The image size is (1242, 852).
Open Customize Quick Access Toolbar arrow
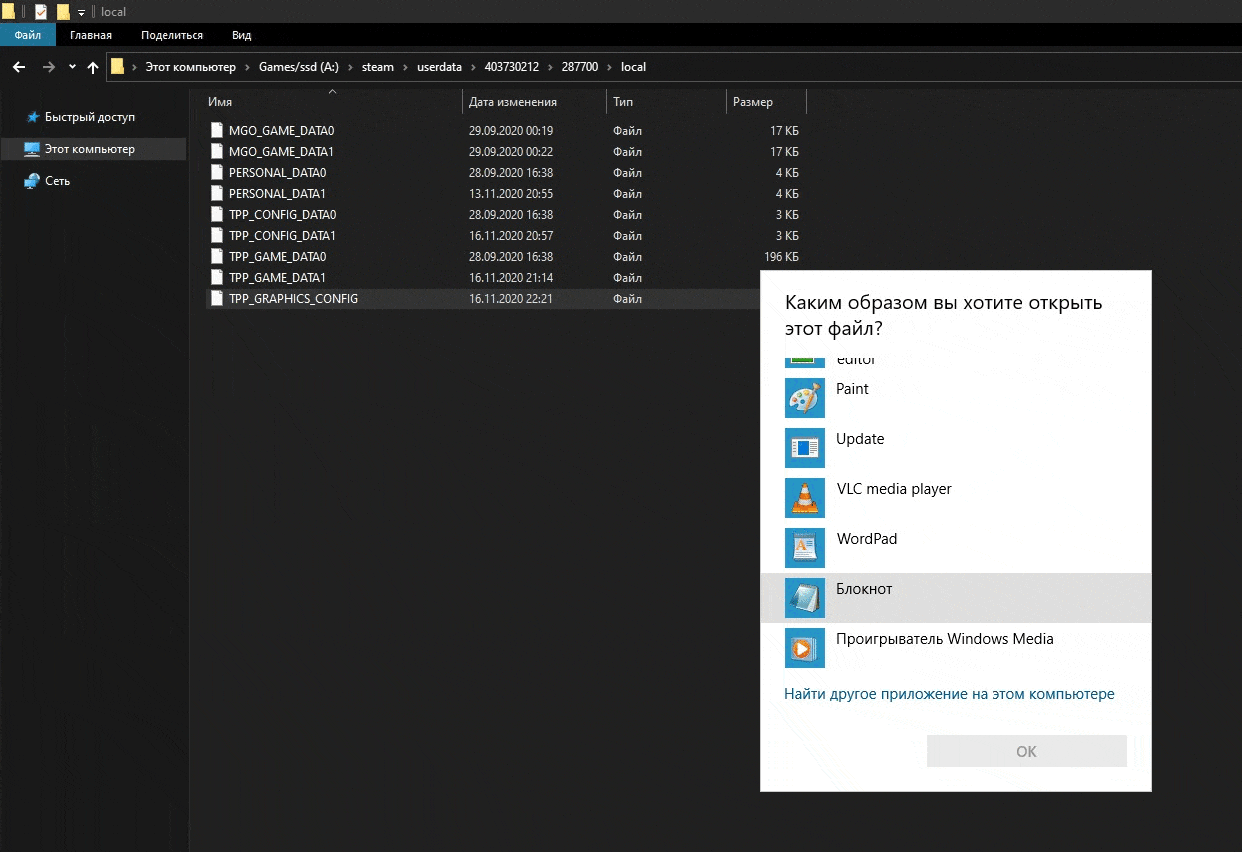point(81,13)
